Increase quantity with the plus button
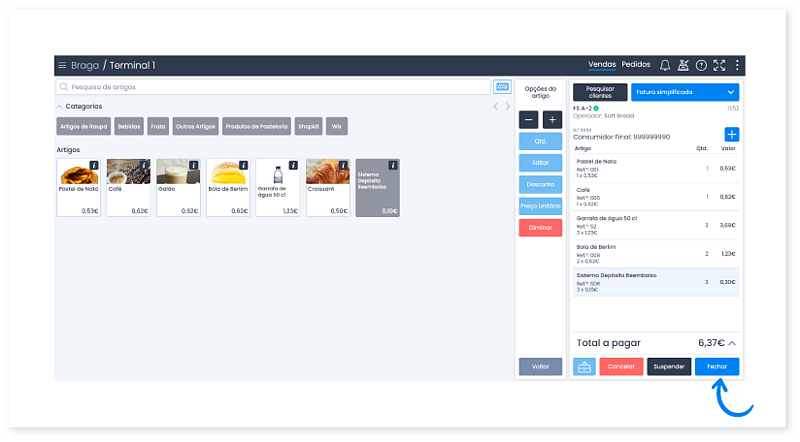This screenshot has width=800, height=442. (x=552, y=119)
